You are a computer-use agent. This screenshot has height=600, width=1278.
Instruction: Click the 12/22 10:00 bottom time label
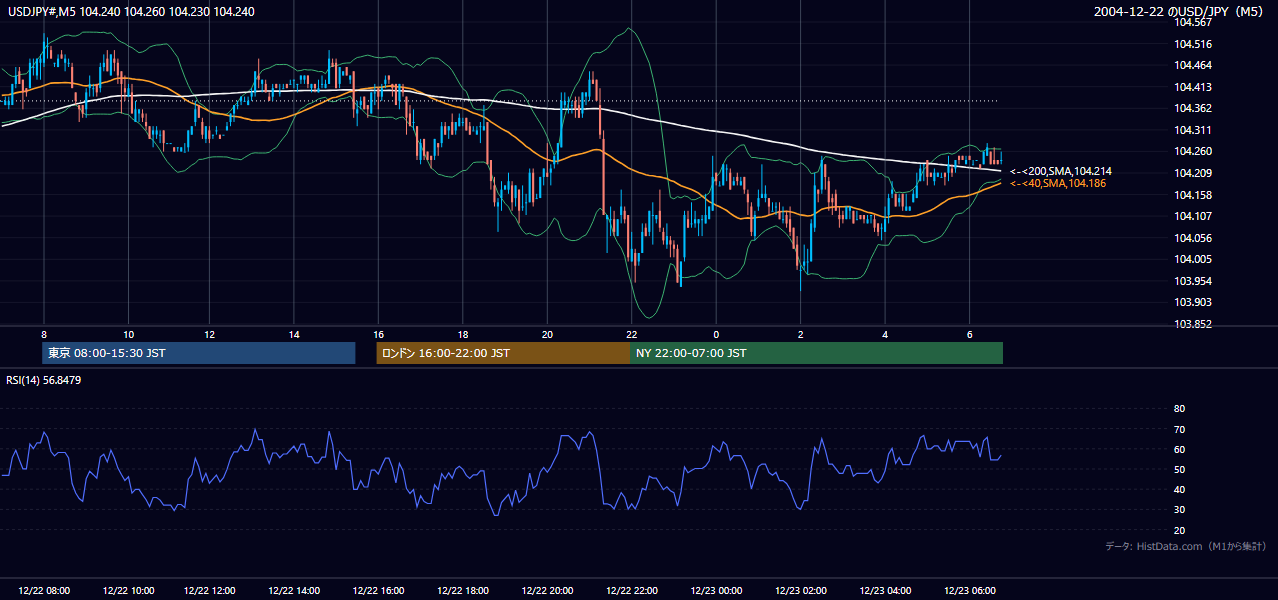pos(128,590)
